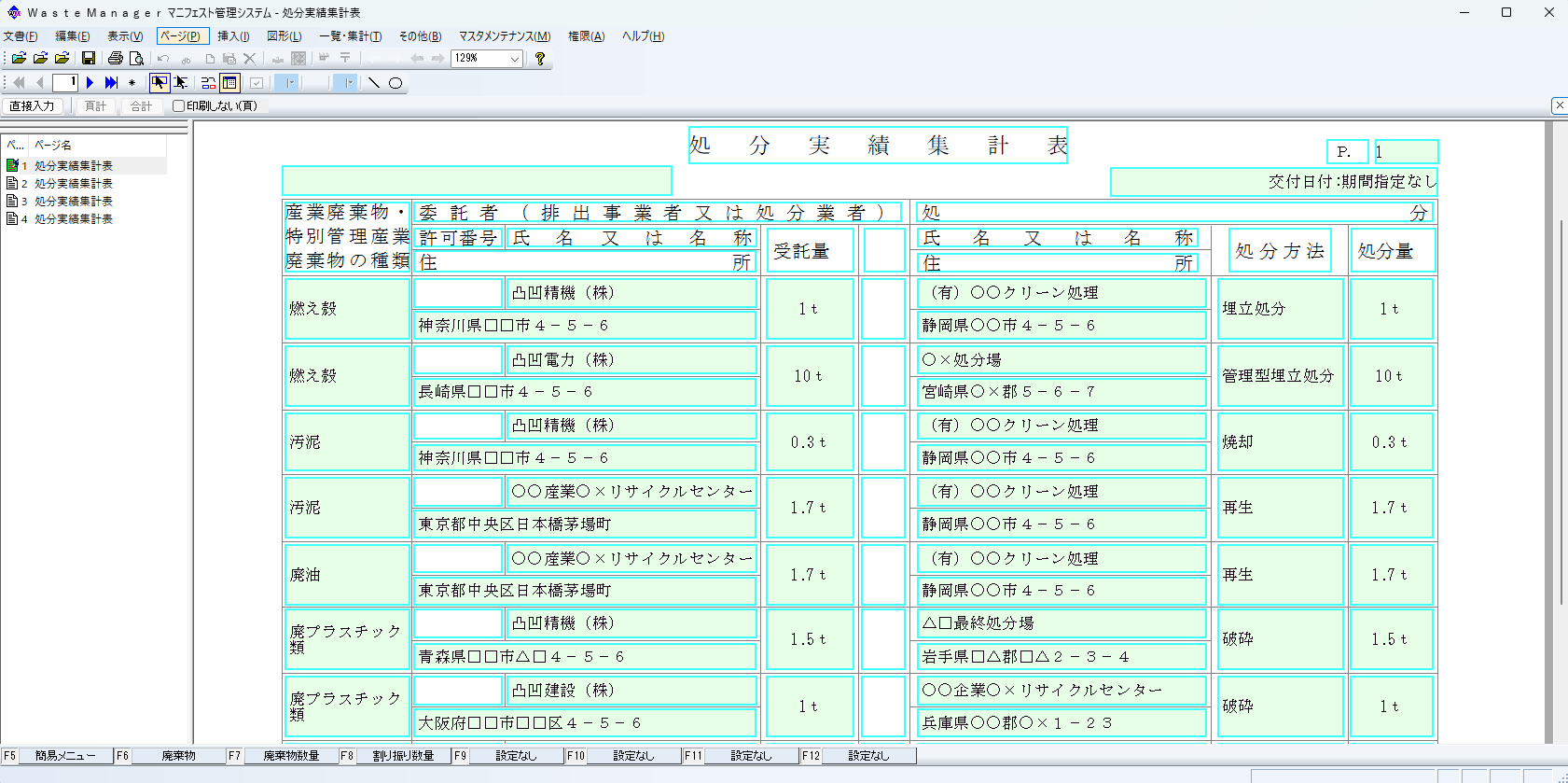Click the 直接入力 button

[32, 106]
